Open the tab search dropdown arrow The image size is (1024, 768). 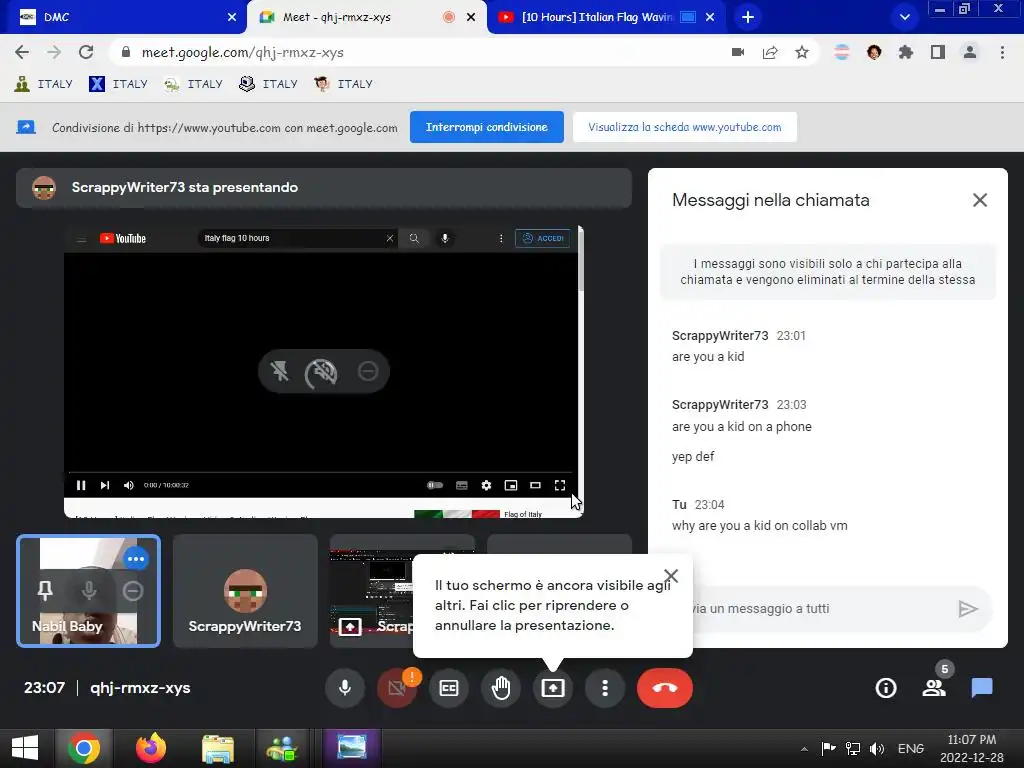(x=904, y=17)
